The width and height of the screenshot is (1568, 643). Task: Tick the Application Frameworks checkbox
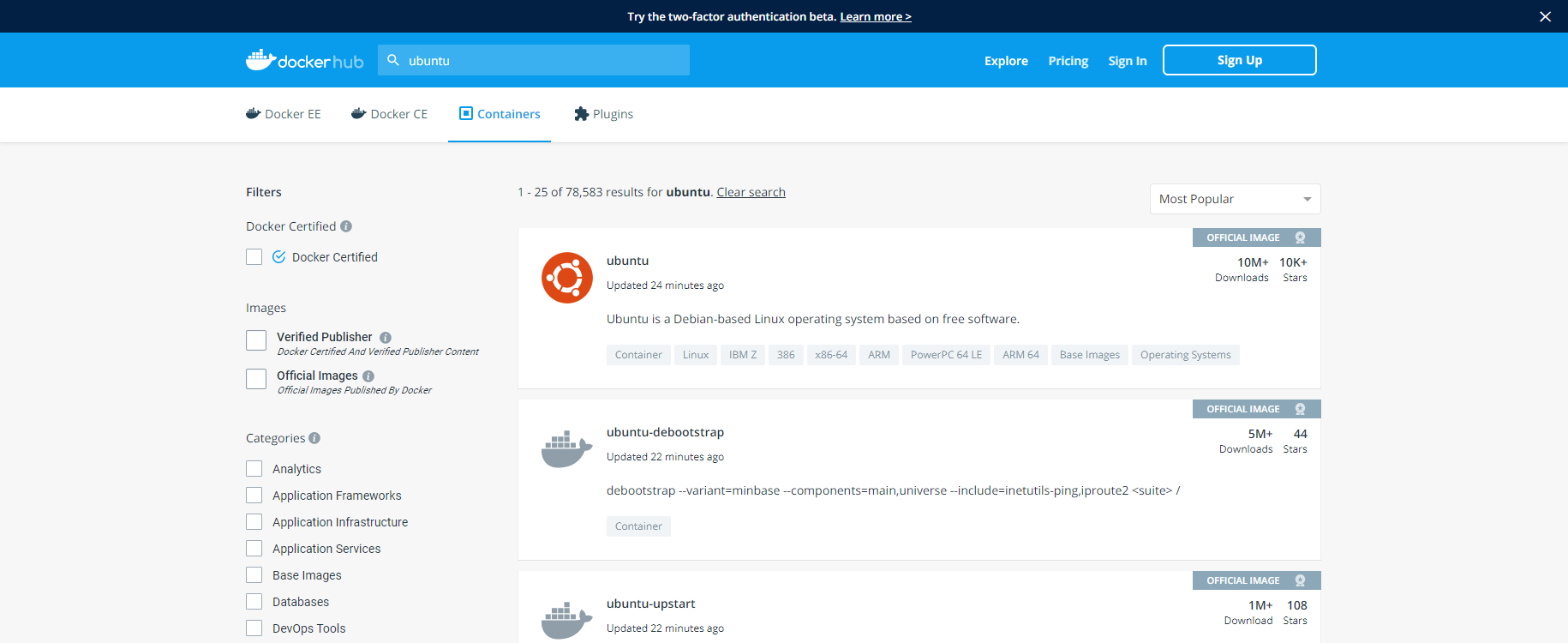(x=254, y=495)
